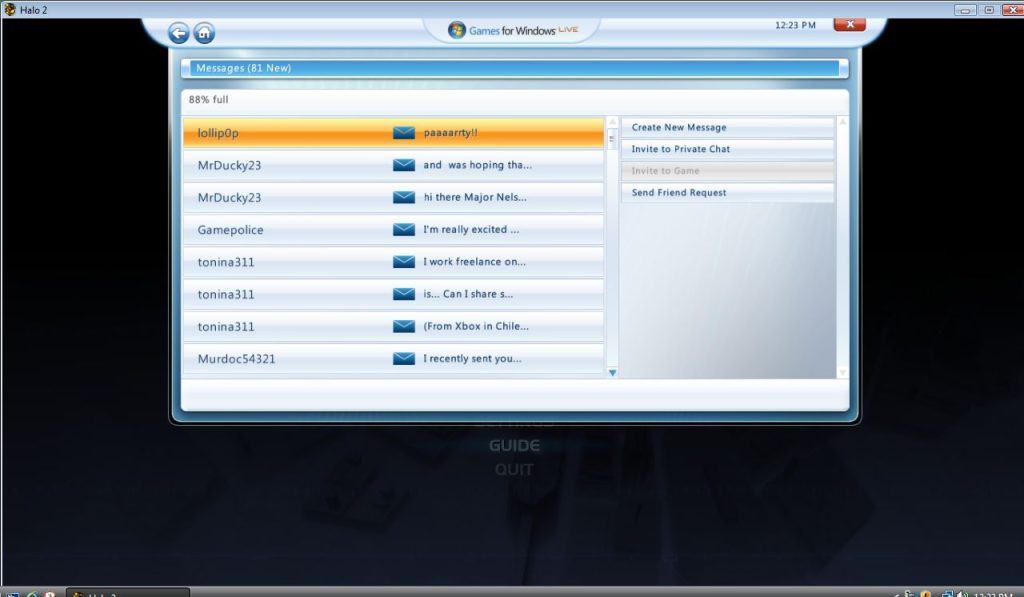The width and height of the screenshot is (1024, 597).
Task: Choose Create New Message
Action: pos(727,128)
